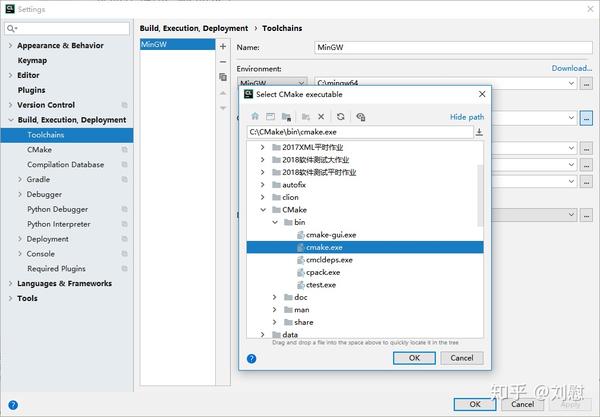This screenshot has height=417, width=600.
Task: Click OK in Select CMake executable dialog
Action: point(414,358)
